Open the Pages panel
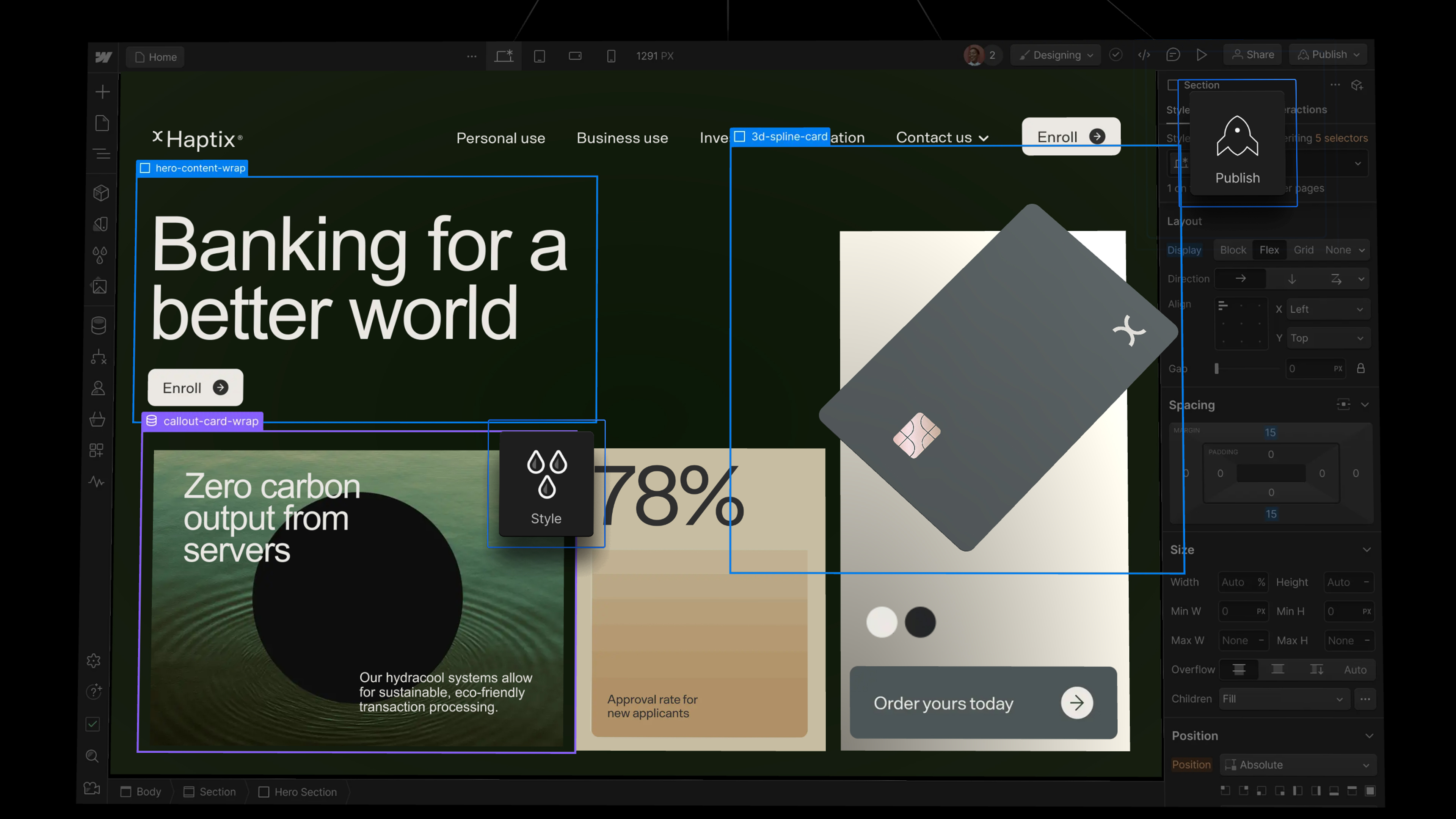Viewport: 1456px width, 819px height. 102,122
